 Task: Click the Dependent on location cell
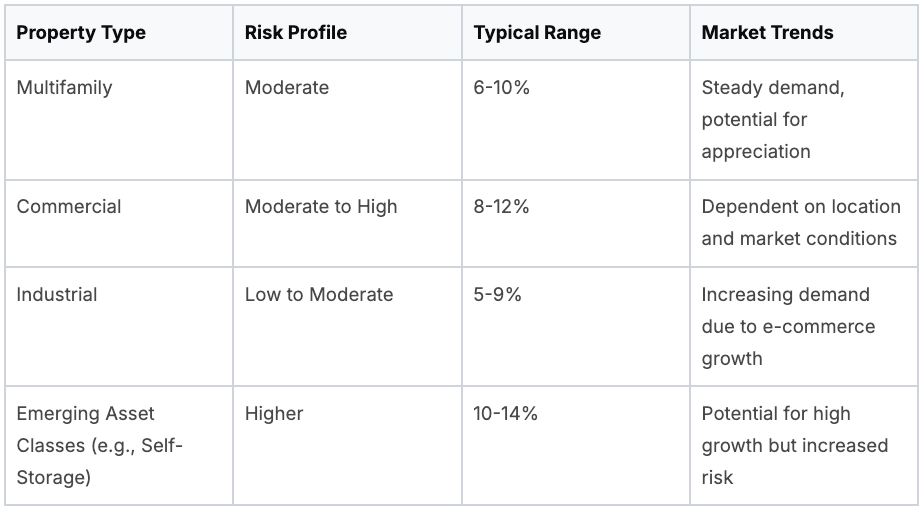pyautogui.click(x=800, y=222)
